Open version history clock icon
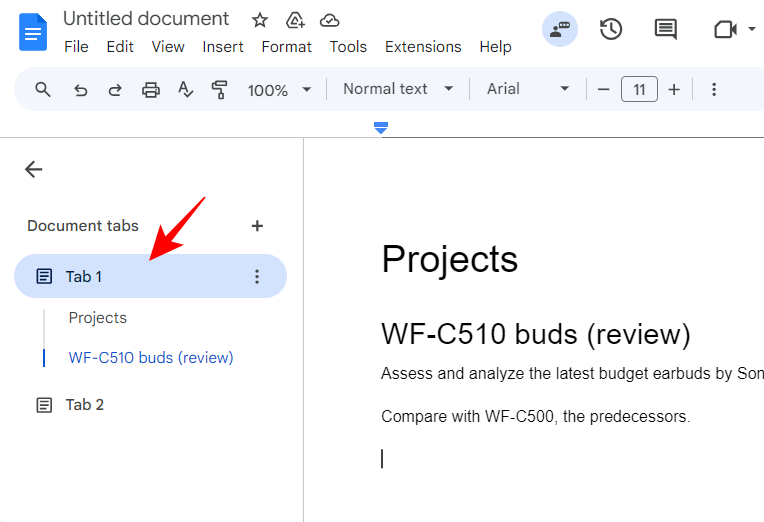 611,29
